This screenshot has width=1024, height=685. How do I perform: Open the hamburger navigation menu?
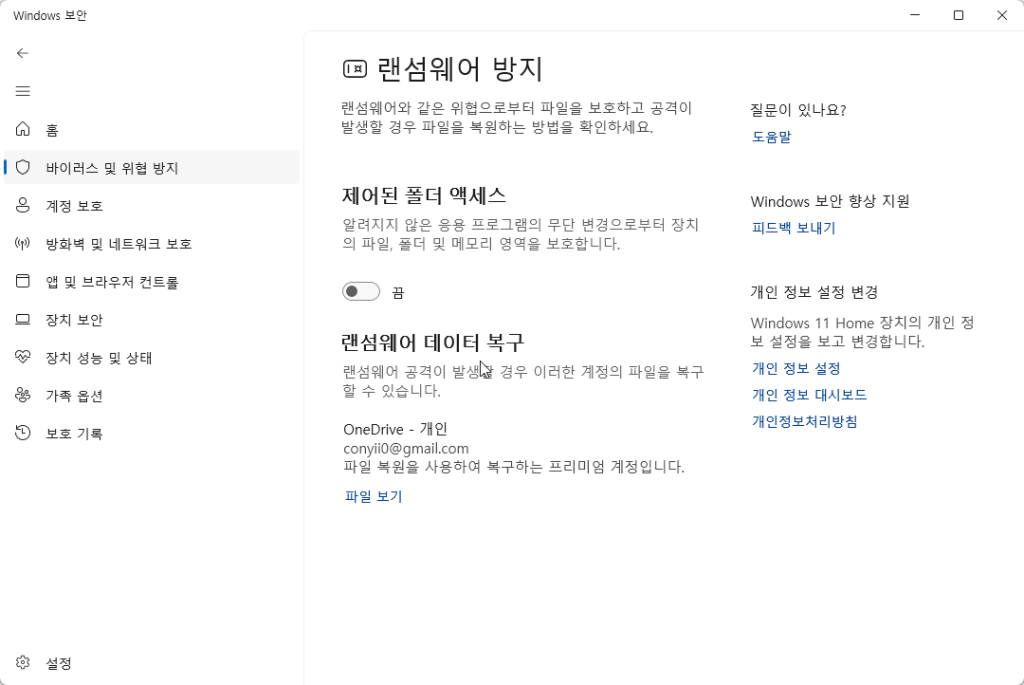pos(23,91)
